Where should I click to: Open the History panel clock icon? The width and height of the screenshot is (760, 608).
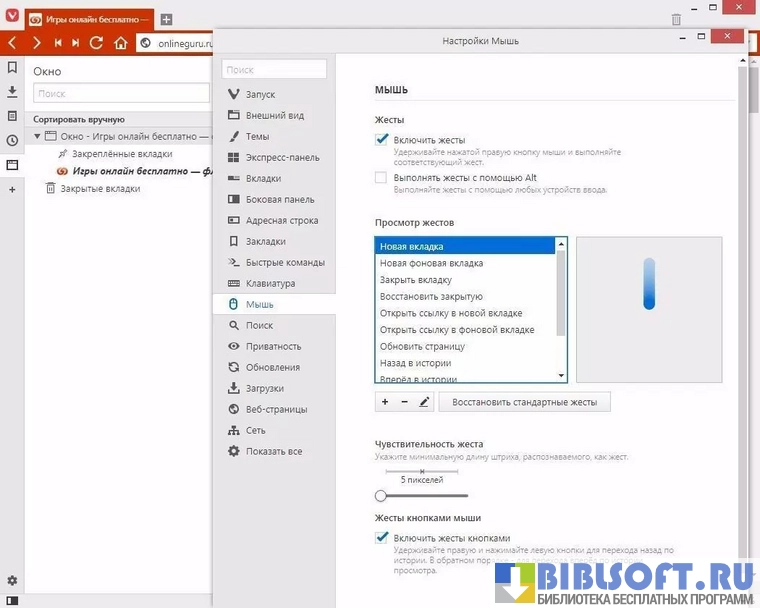click(12, 141)
